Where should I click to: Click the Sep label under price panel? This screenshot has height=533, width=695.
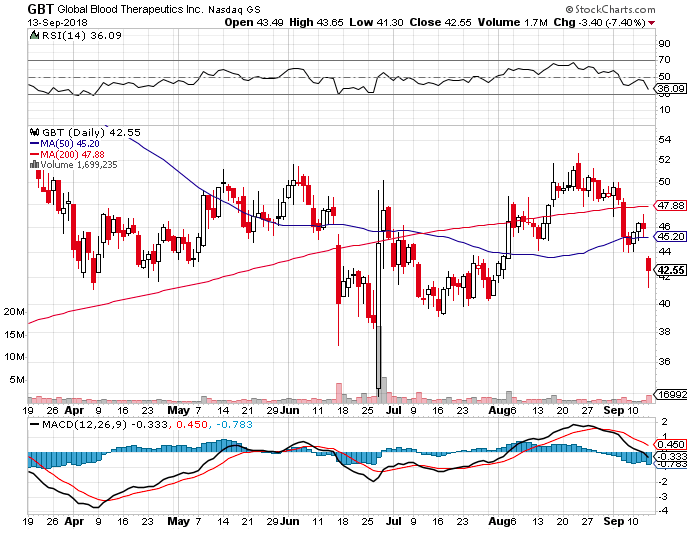pyautogui.click(x=614, y=410)
